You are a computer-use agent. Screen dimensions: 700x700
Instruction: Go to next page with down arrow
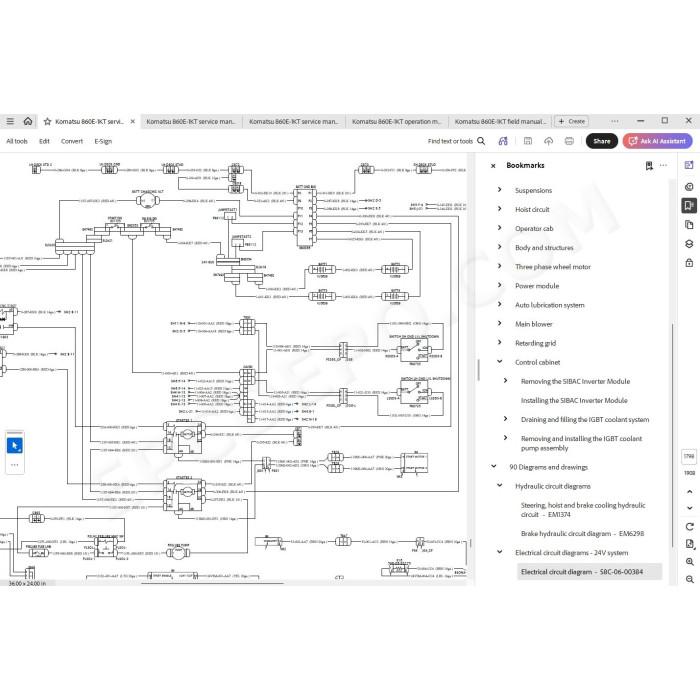point(690,508)
